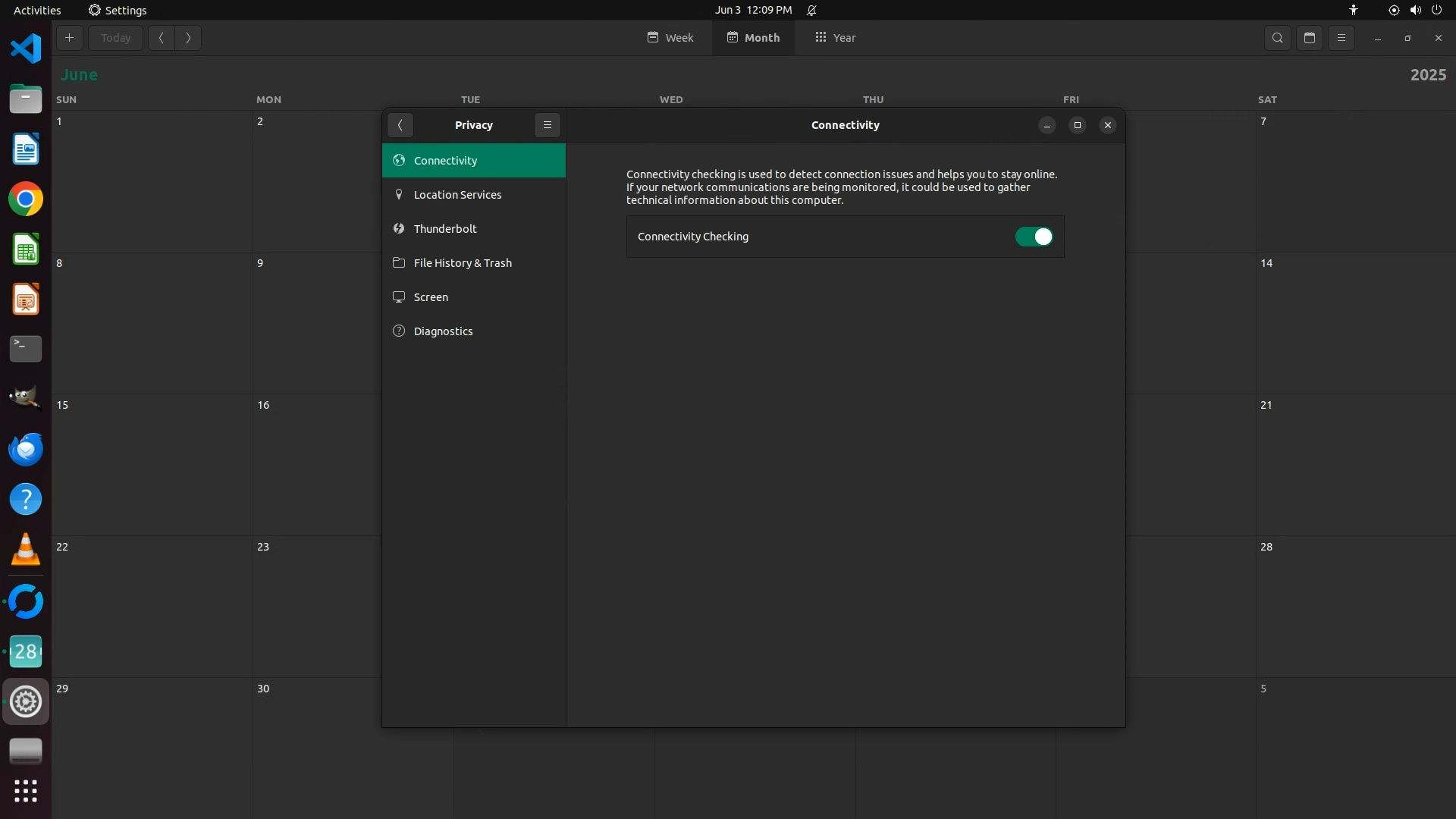Click the calendar search icon
Screen dimensions: 1456x819
[x=1277, y=38]
